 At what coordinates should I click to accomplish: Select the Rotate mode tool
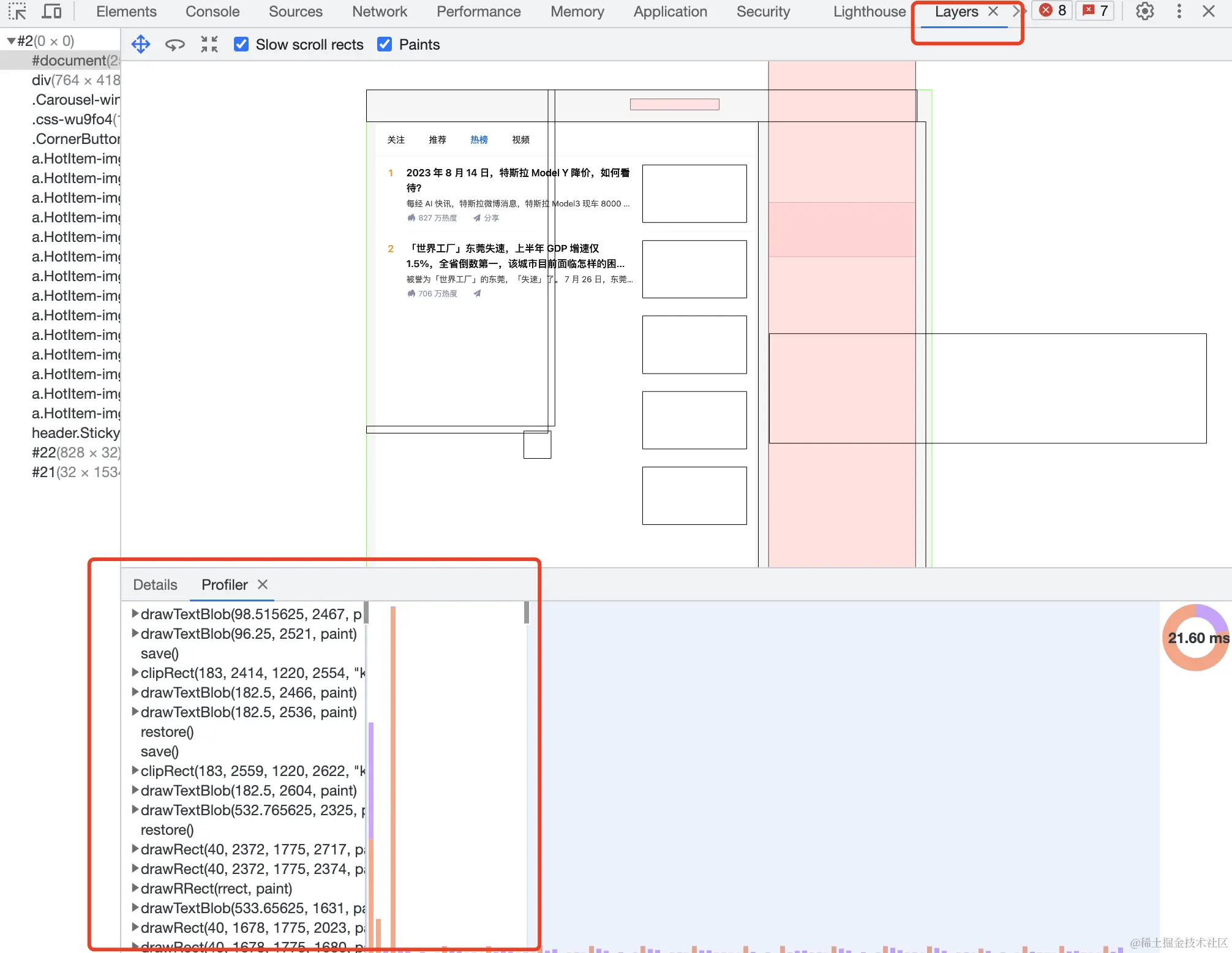pyautogui.click(x=175, y=44)
